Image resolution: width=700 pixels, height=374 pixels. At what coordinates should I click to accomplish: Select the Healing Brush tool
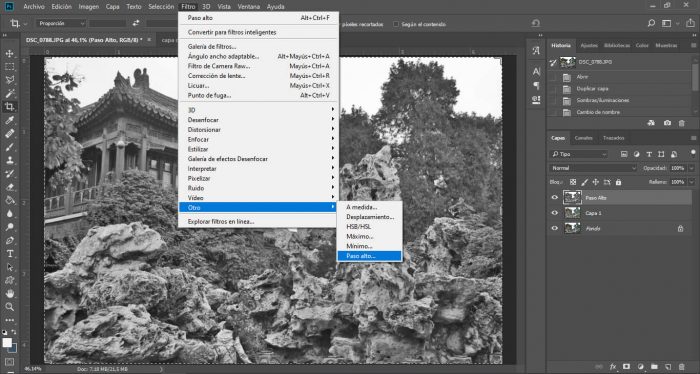tap(9, 133)
